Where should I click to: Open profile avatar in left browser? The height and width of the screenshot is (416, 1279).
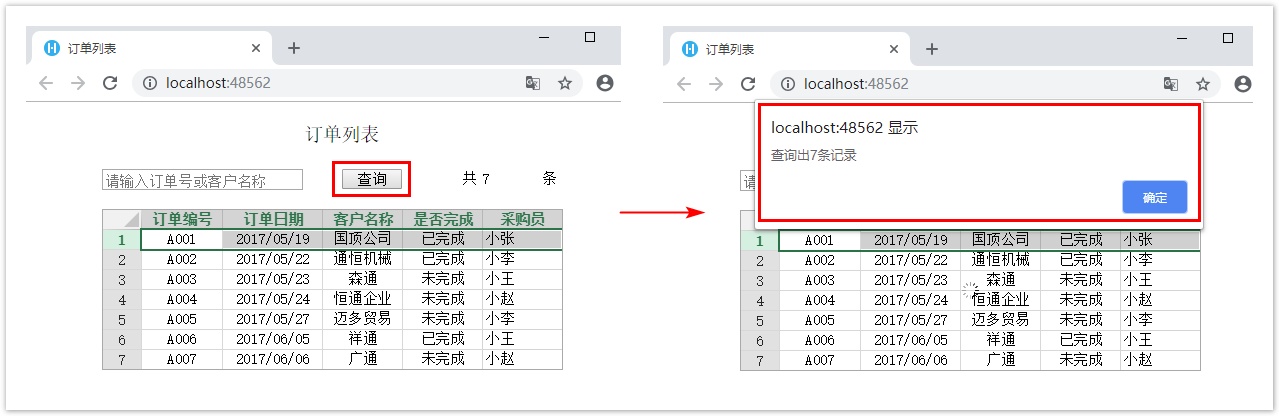[604, 84]
